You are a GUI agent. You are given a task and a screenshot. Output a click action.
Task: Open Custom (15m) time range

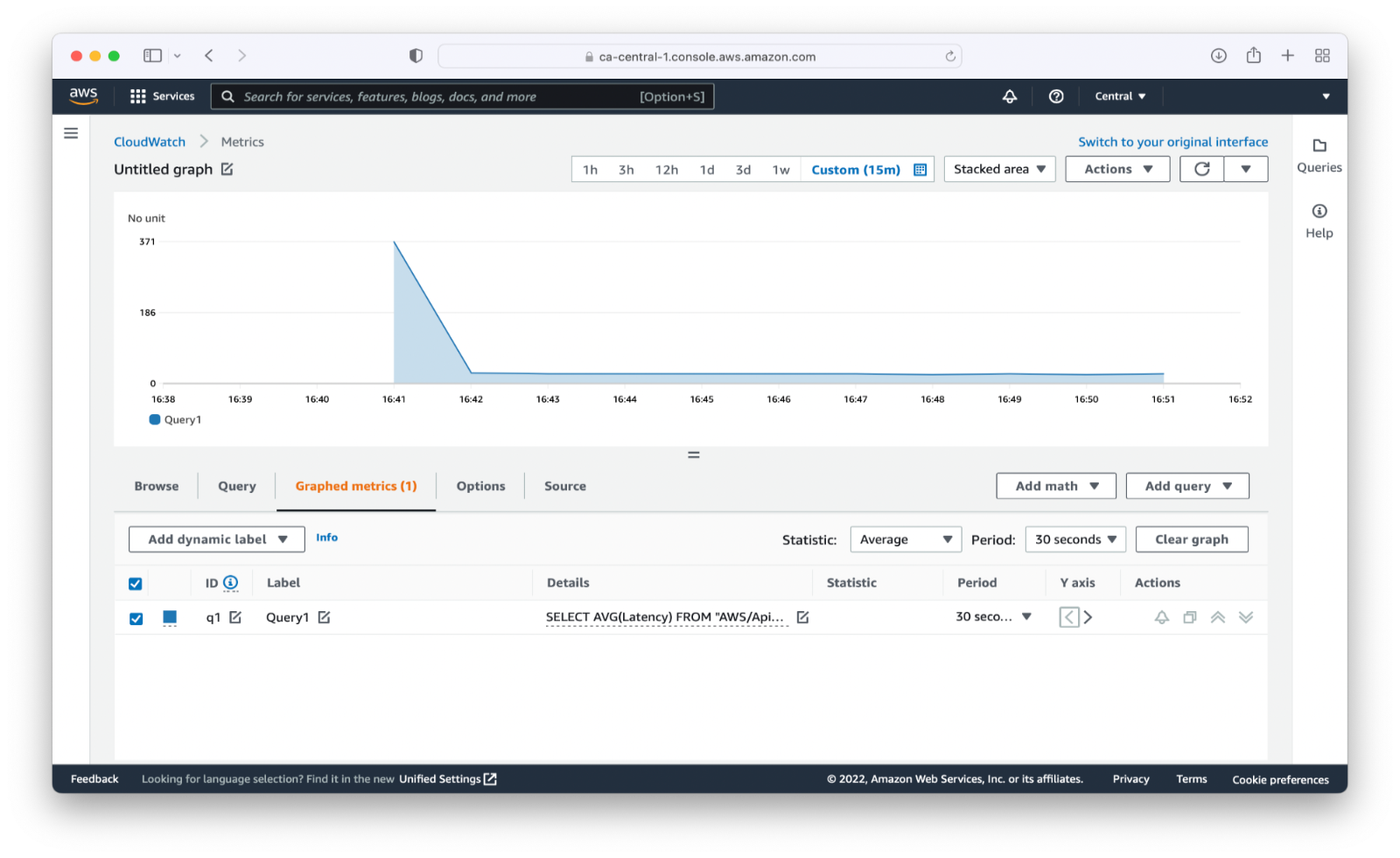tap(856, 170)
